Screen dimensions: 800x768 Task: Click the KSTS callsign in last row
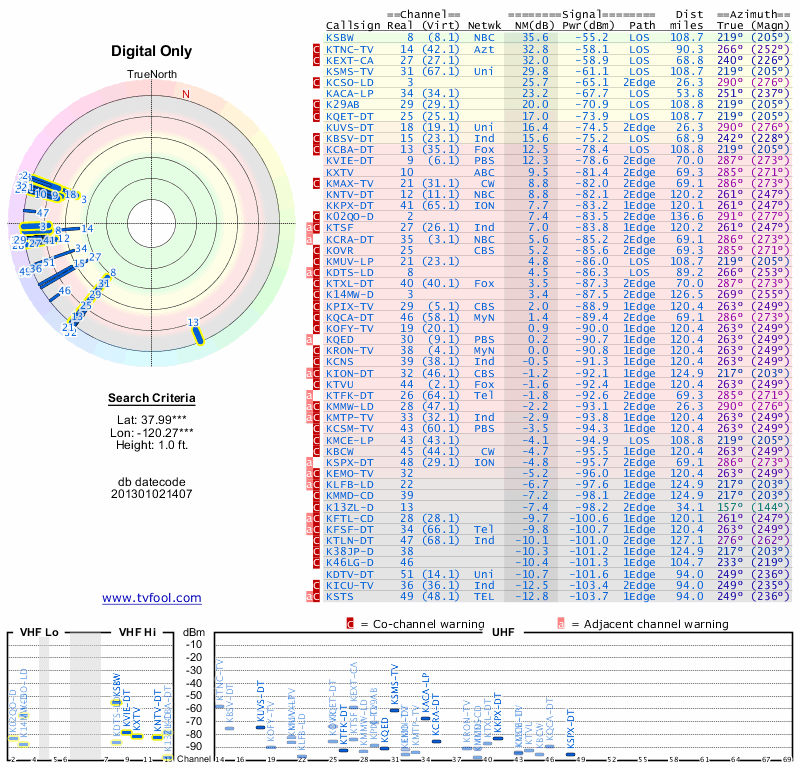(339, 597)
